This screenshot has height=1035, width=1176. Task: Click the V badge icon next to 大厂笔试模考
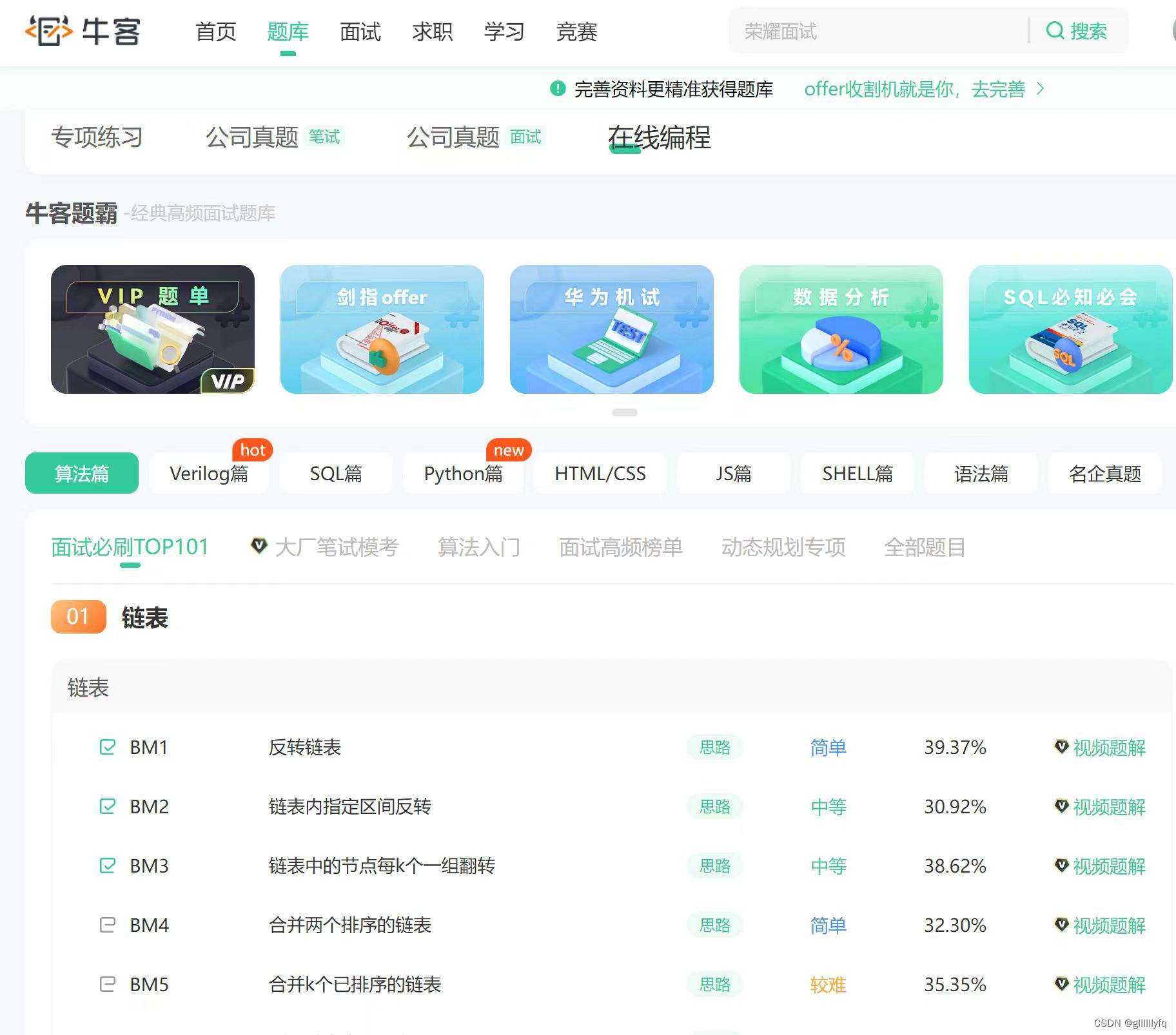[258, 545]
